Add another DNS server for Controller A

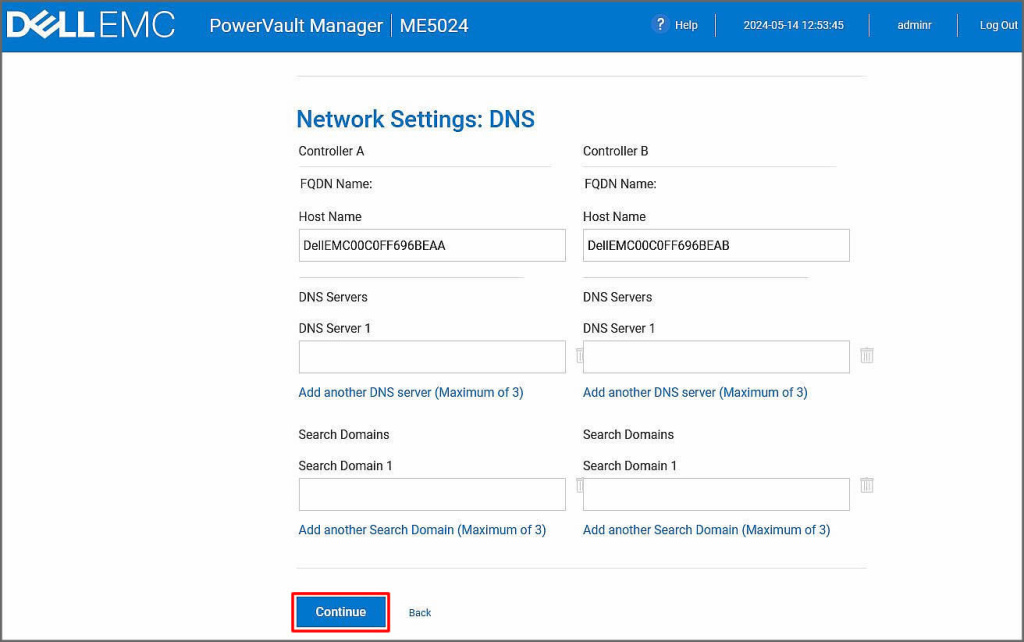pos(410,393)
